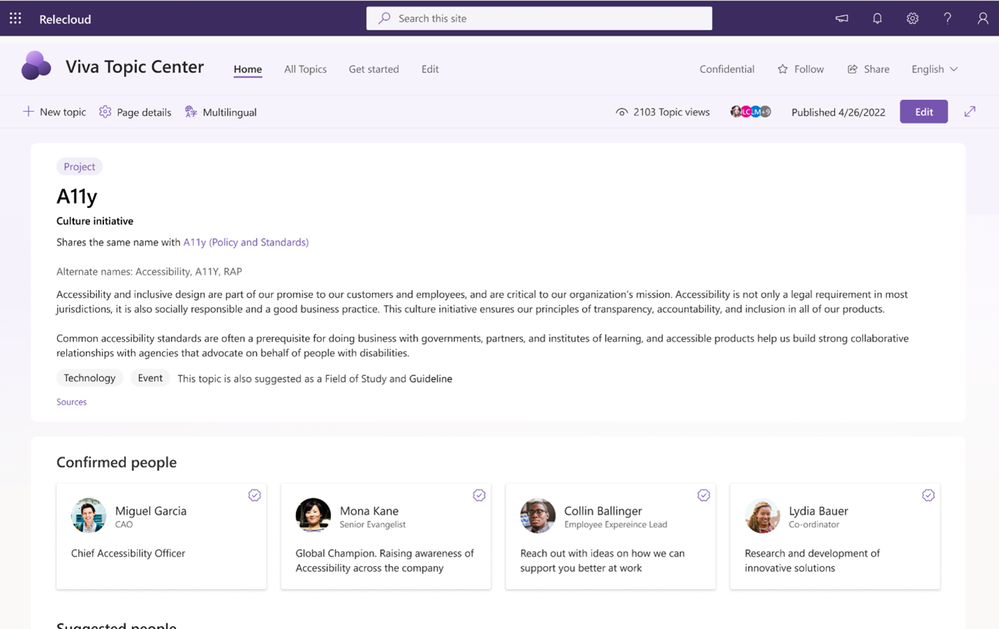Click the topic views eye icon

pos(622,112)
